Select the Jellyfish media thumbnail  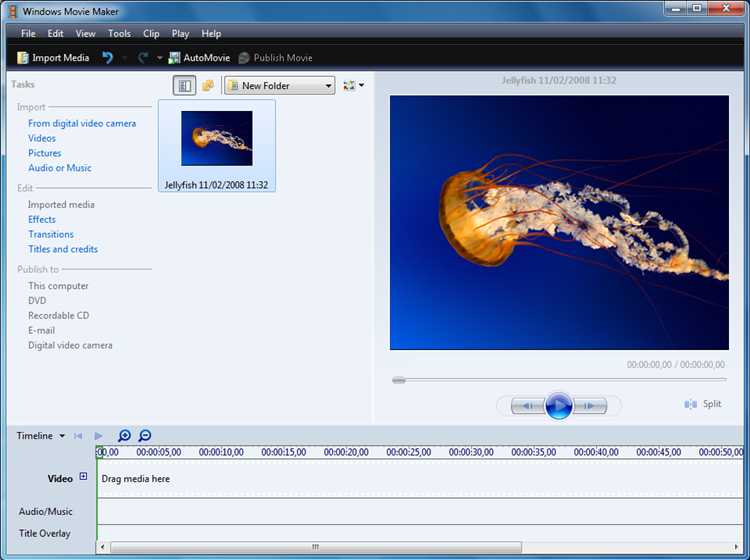point(217,138)
